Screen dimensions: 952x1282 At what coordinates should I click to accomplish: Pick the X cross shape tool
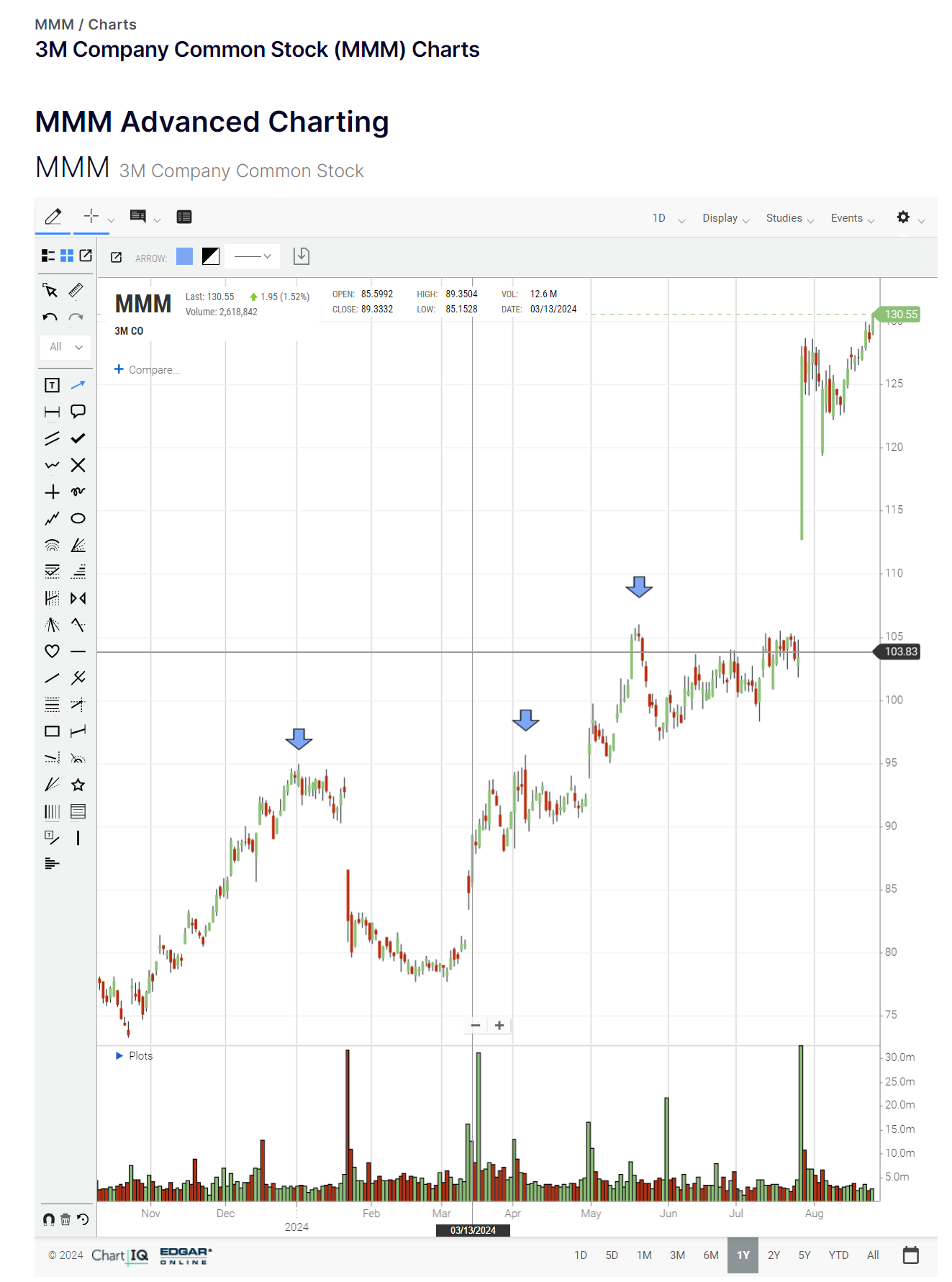(x=78, y=465)
